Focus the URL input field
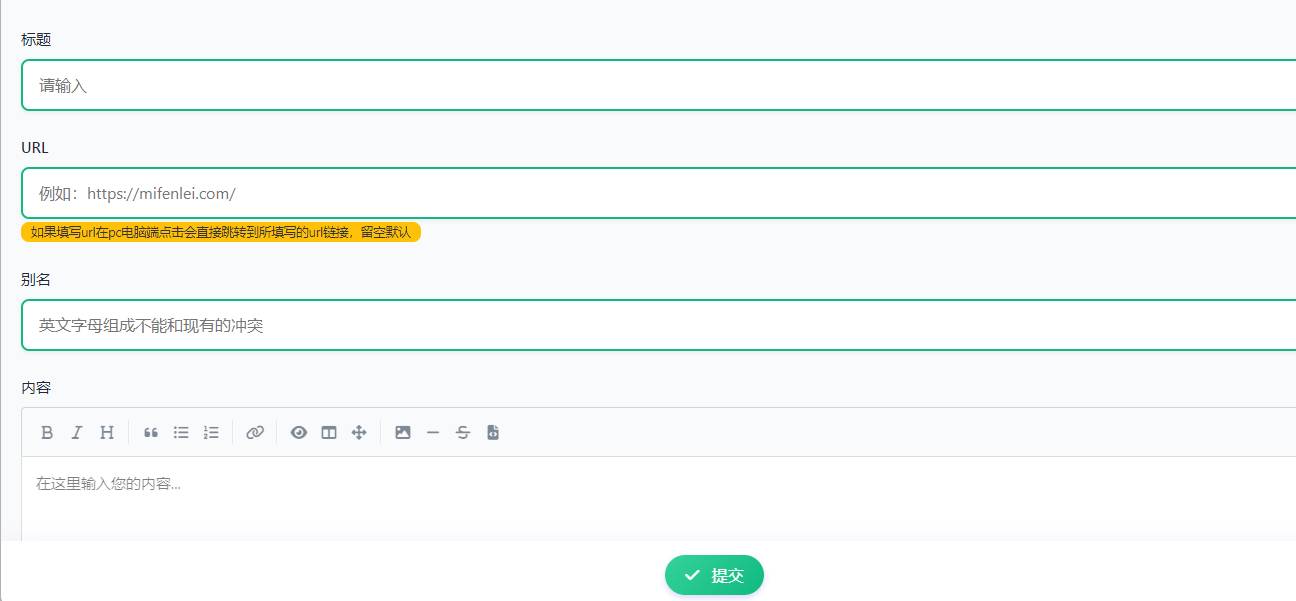1296x601 pixels. click(x=659, y=193)
